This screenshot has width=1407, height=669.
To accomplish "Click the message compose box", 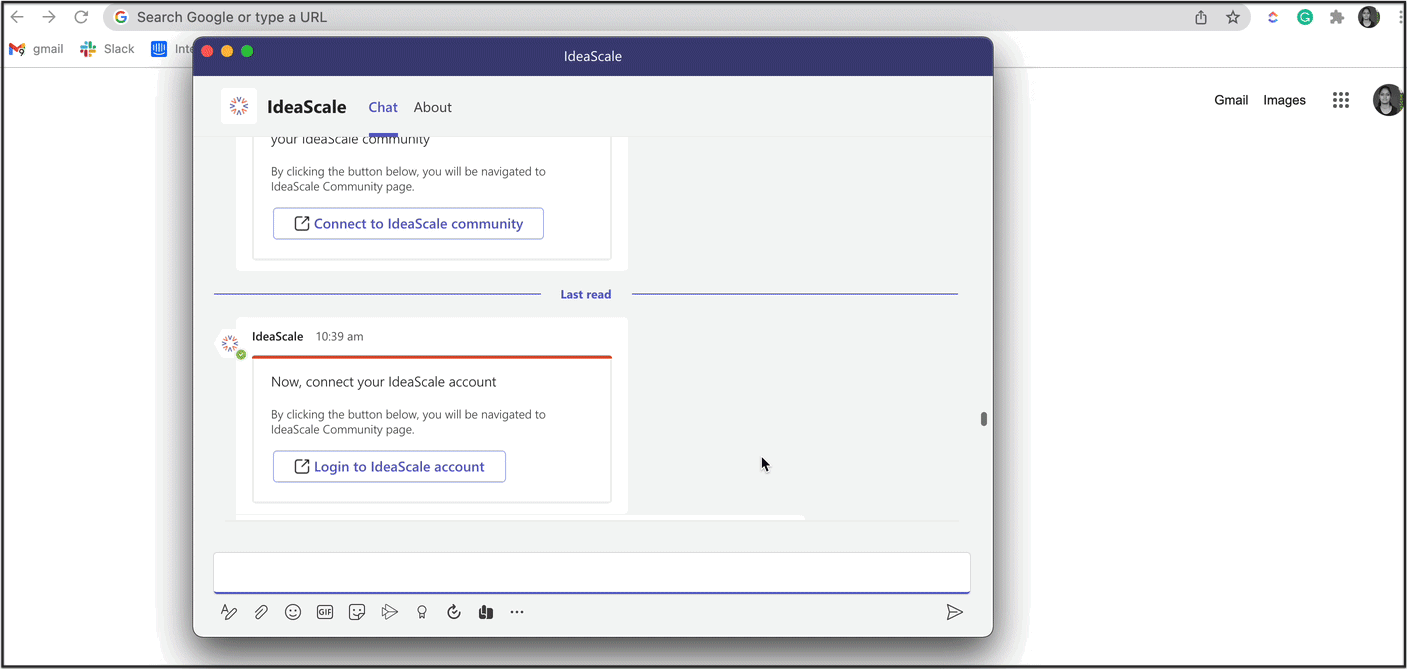I will [592, 573].
